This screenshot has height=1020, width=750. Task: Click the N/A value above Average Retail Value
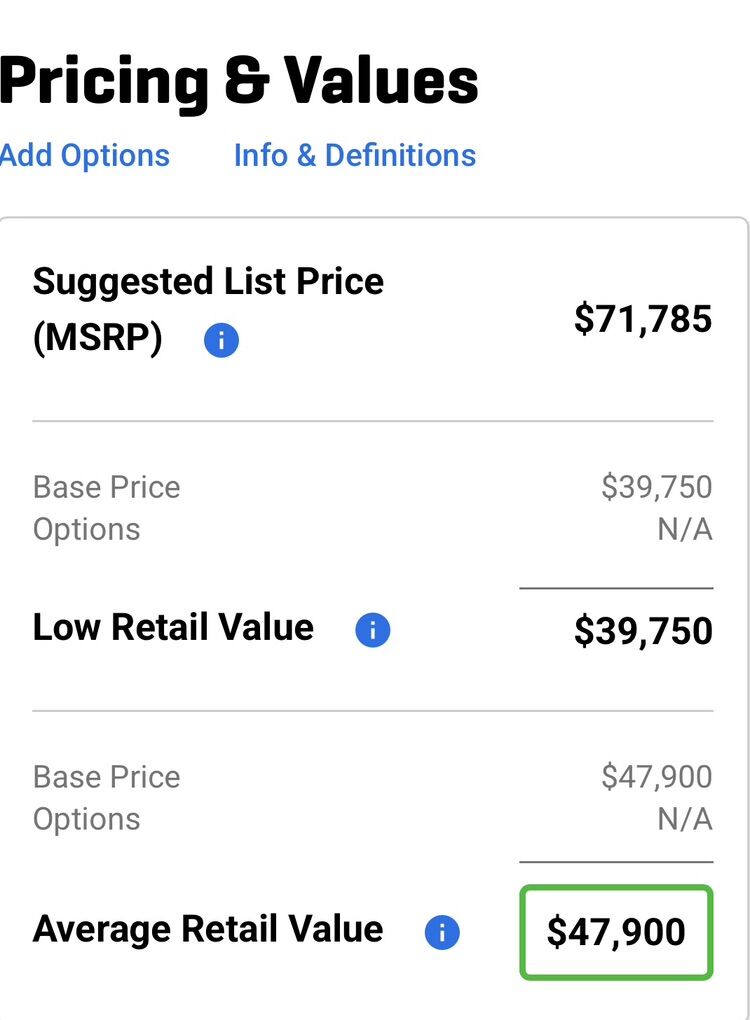coord(684,820)
